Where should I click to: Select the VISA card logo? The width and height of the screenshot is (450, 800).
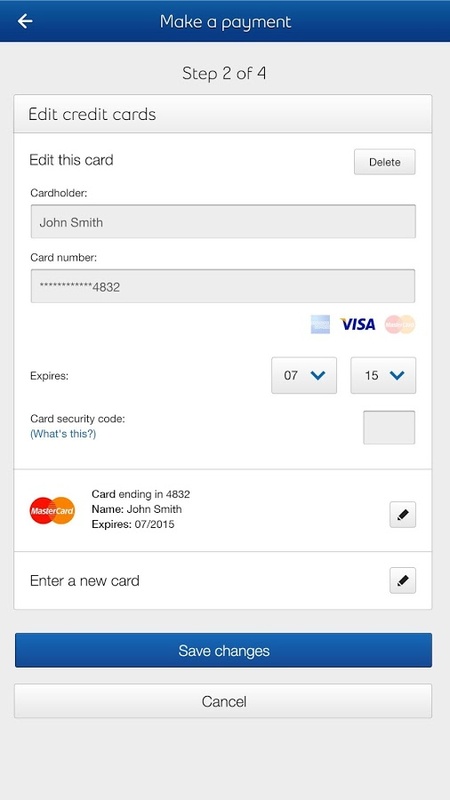tap(358, 324)
